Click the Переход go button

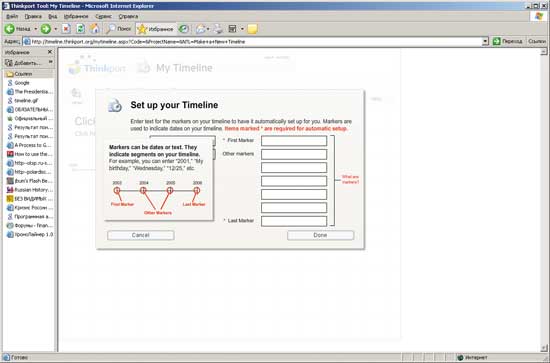[x=508, y=41]
